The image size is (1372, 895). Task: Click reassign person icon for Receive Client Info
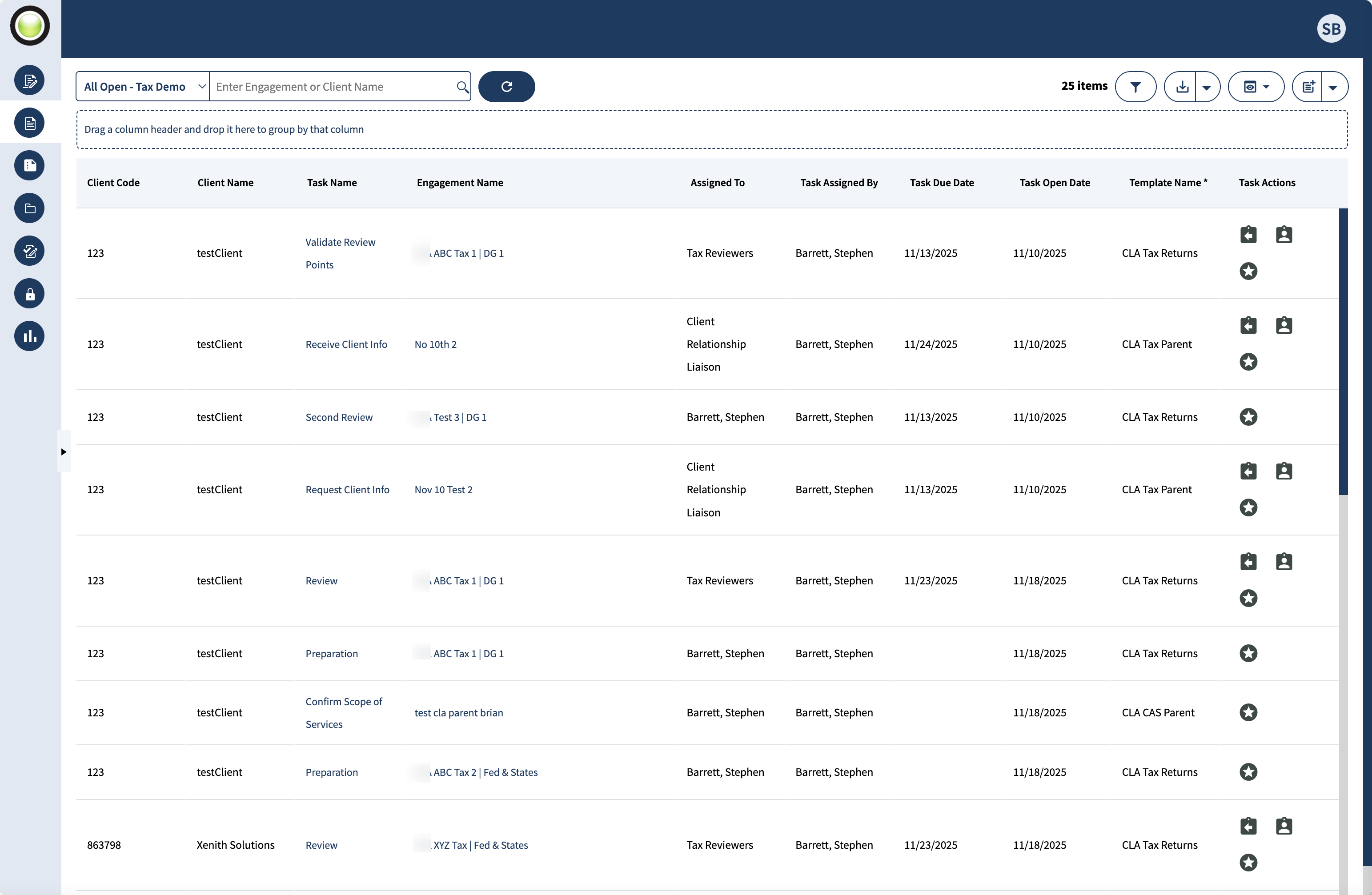tap(1284, 326)
